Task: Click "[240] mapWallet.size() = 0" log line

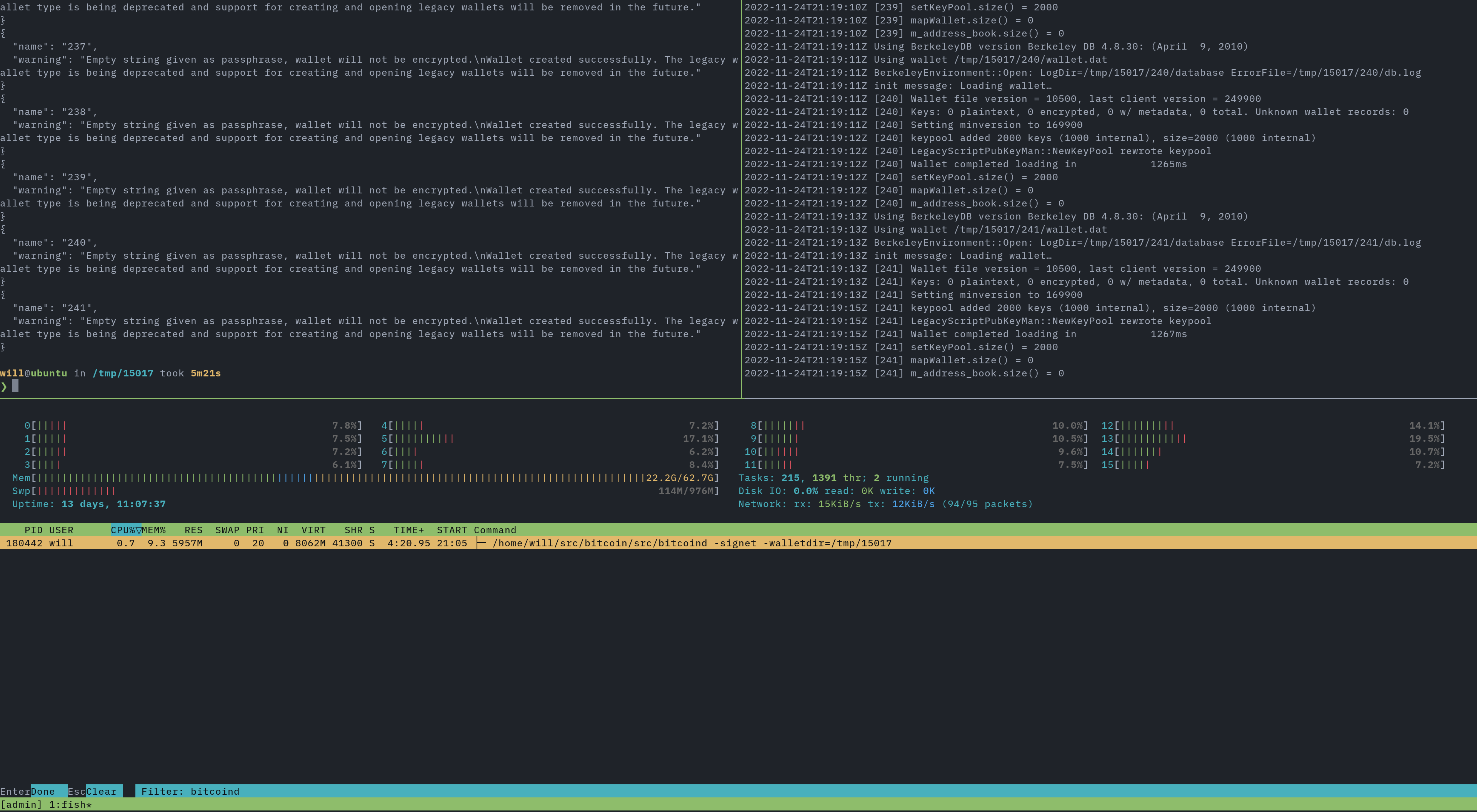Action: 889,190
